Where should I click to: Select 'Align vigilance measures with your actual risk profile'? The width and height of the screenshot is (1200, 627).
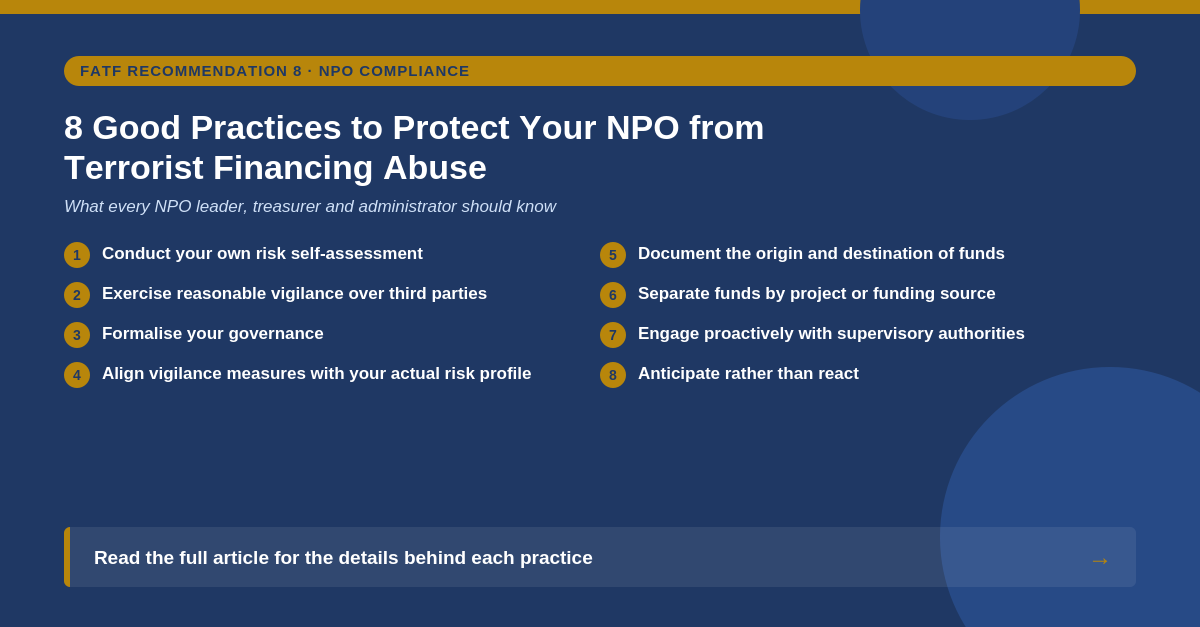pos(317,374)
